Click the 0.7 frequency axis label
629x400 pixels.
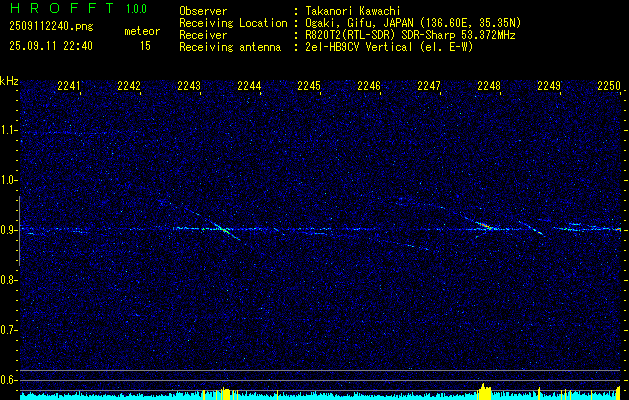point(9,330)
